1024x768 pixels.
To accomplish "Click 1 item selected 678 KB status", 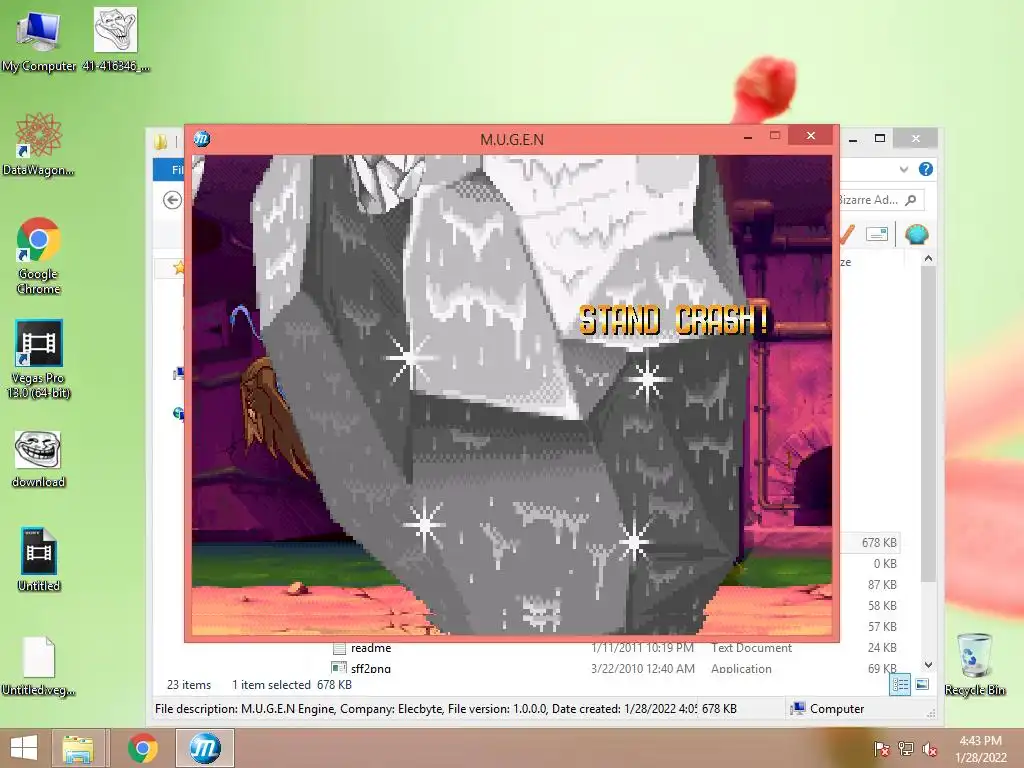I will pyautogui.click(x=292, y=684).
